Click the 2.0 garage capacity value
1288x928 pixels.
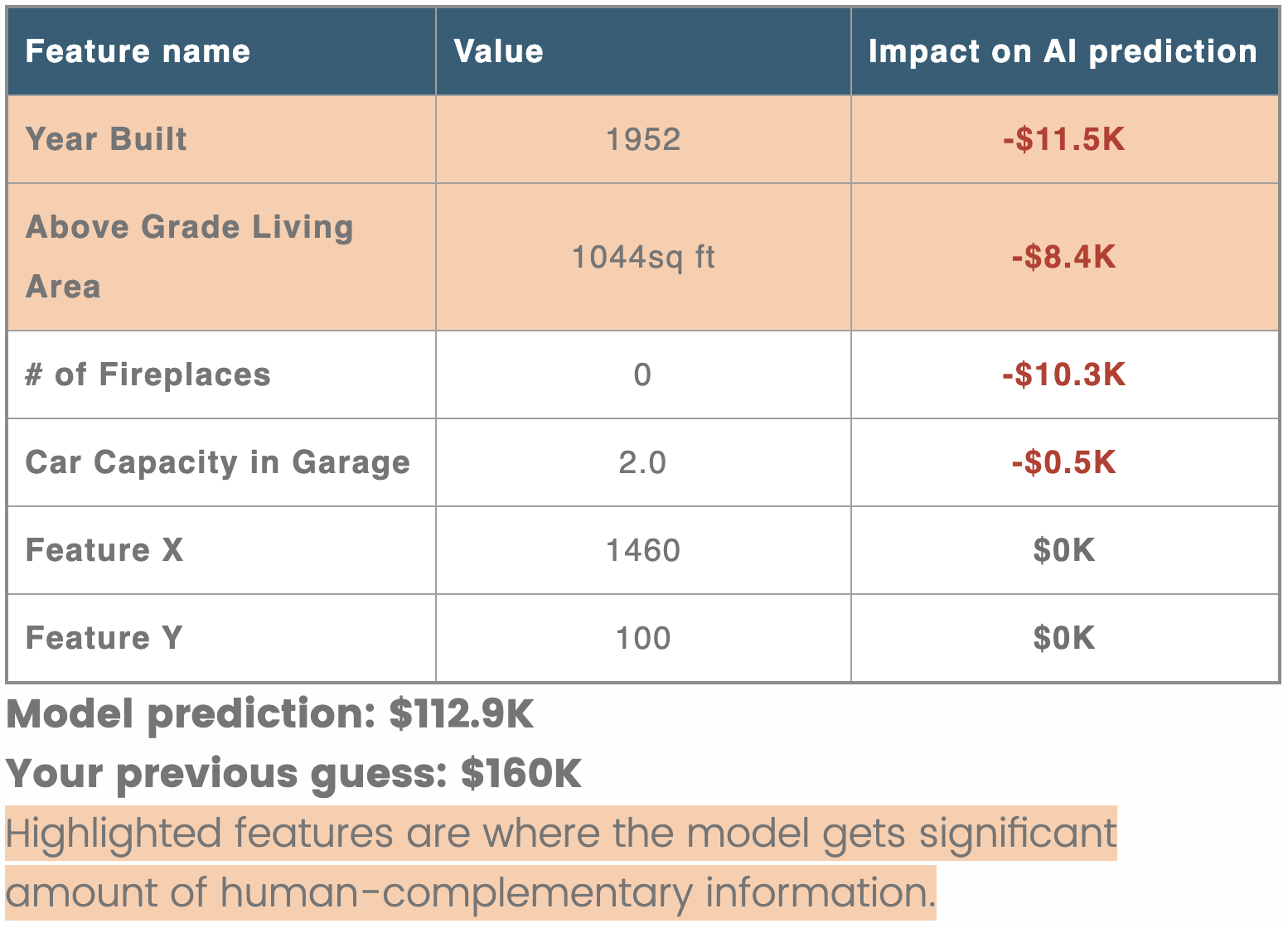point(642,462)
